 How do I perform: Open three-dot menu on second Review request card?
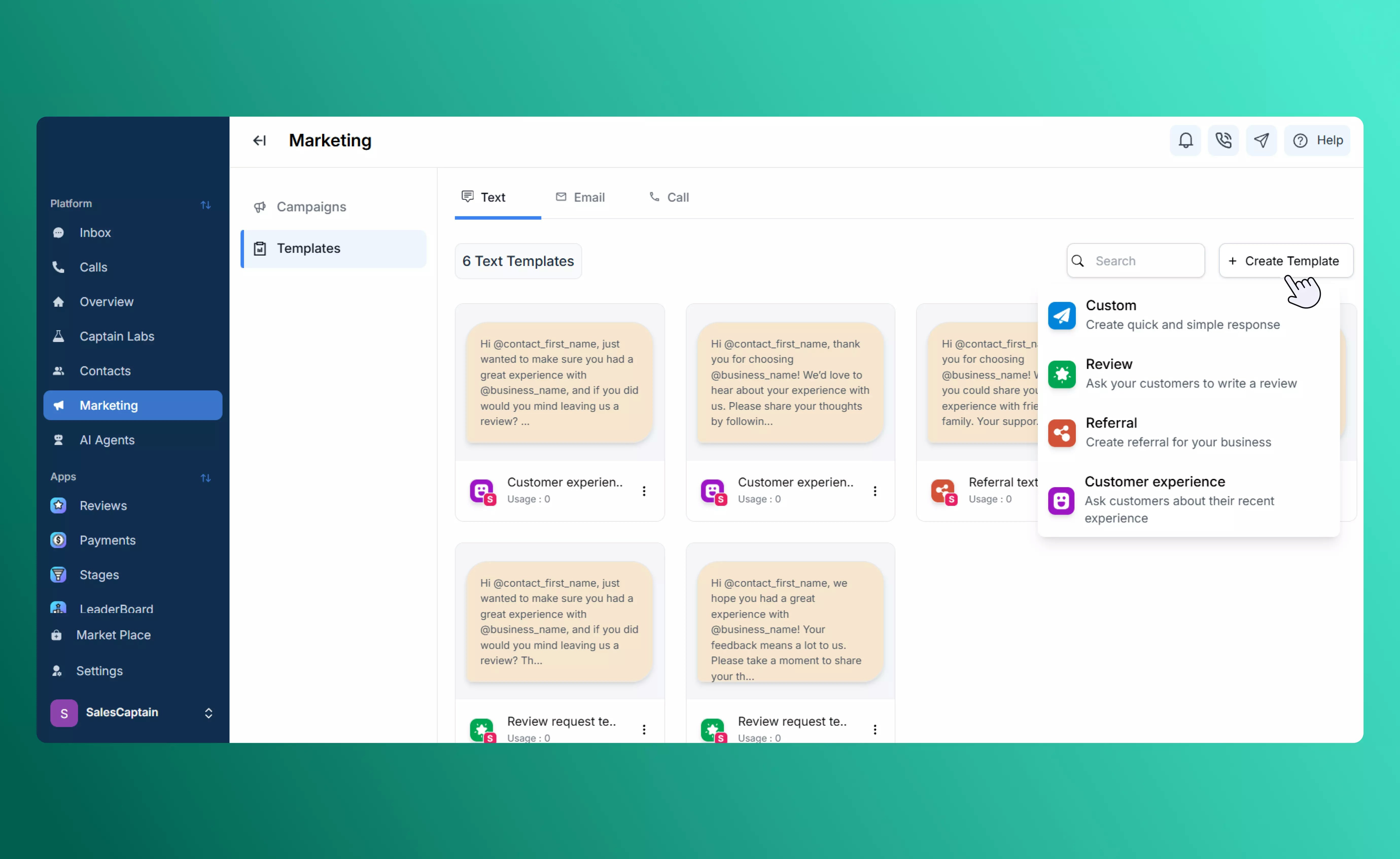point(874,729)
